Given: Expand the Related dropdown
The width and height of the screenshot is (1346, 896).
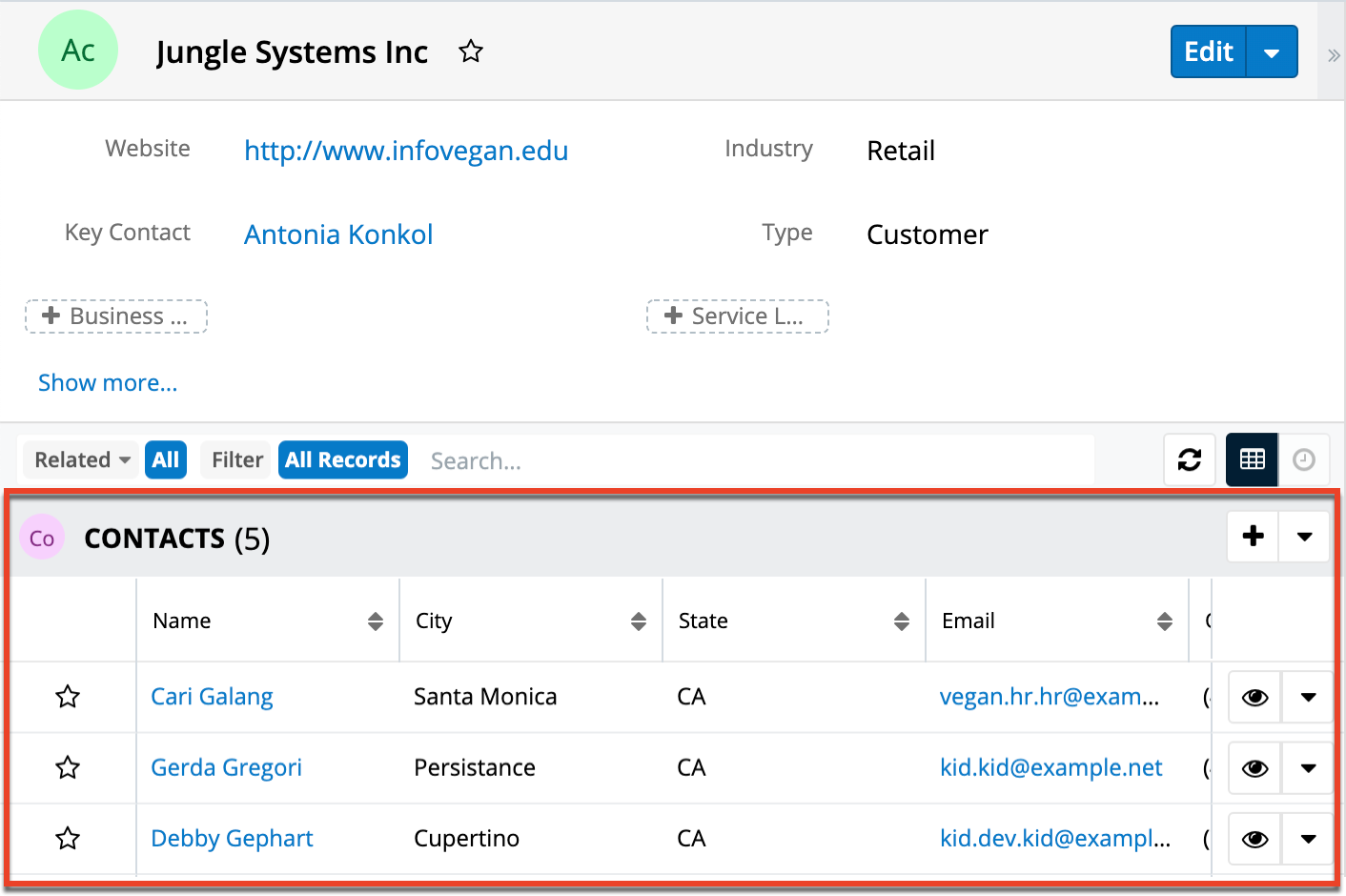Looking at the screenshot, I should [82, 460].
